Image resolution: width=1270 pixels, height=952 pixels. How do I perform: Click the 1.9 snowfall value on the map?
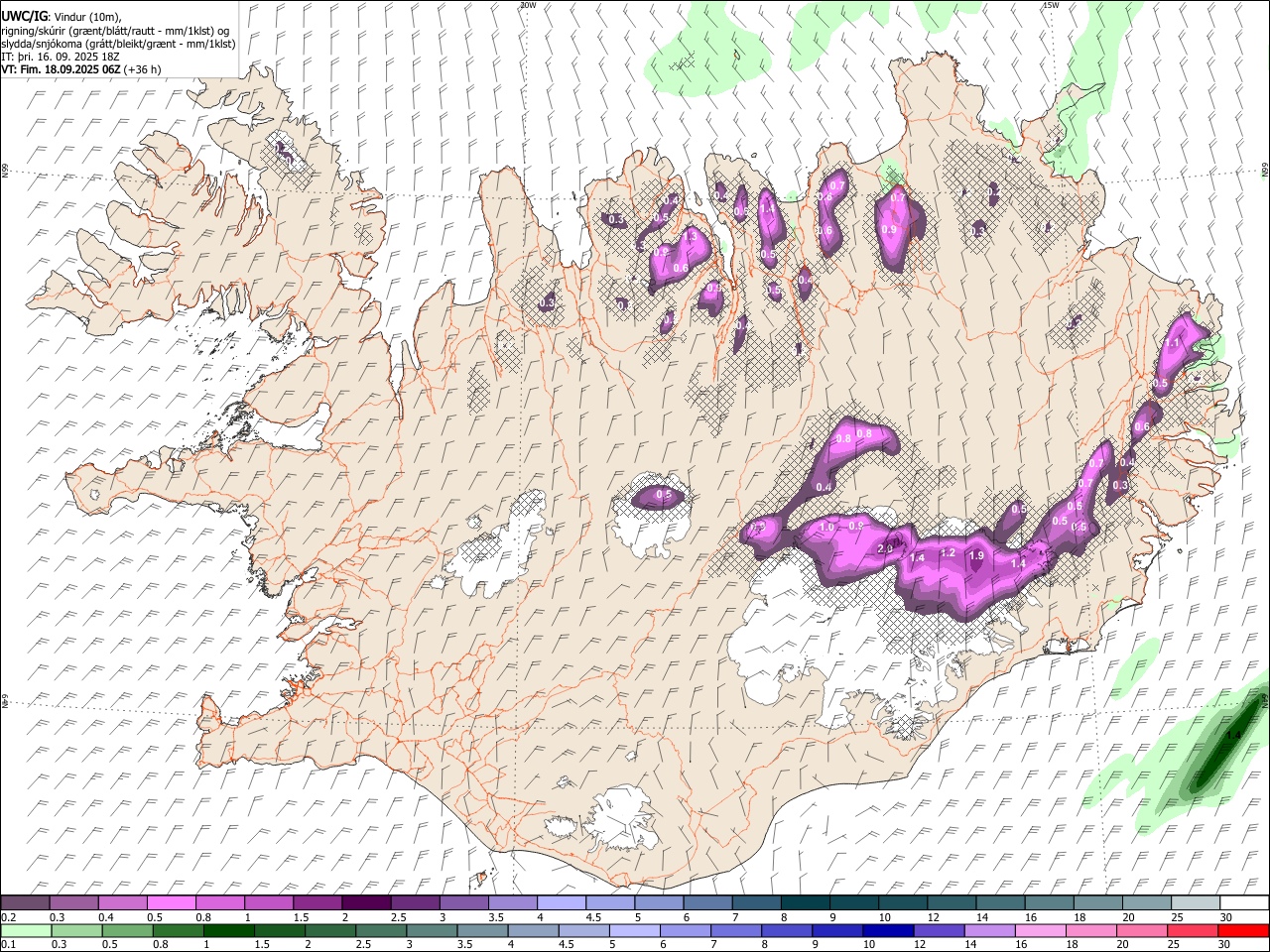pos(976,556)
